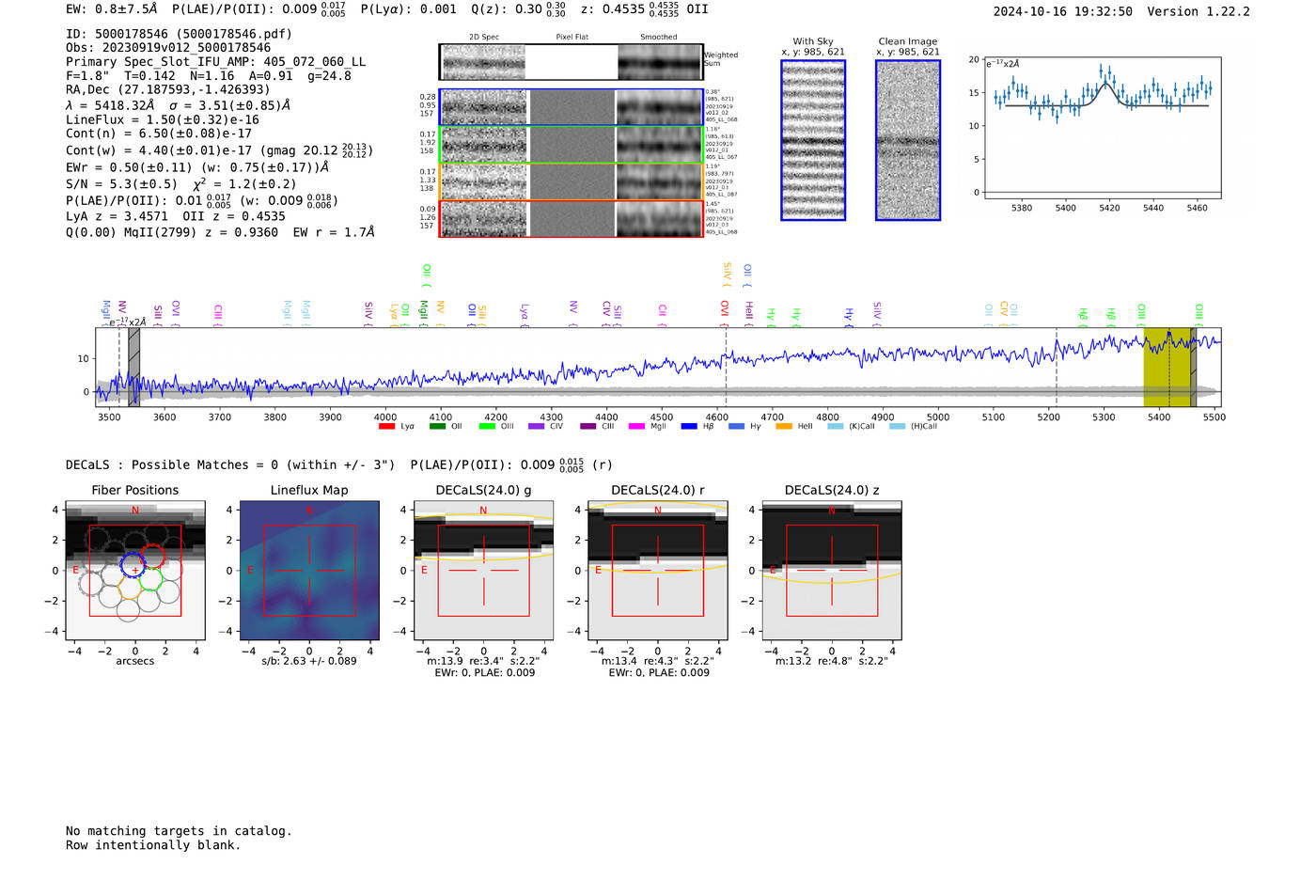Click the 'Row intentionally blank.' text

[x=153, y=845]
